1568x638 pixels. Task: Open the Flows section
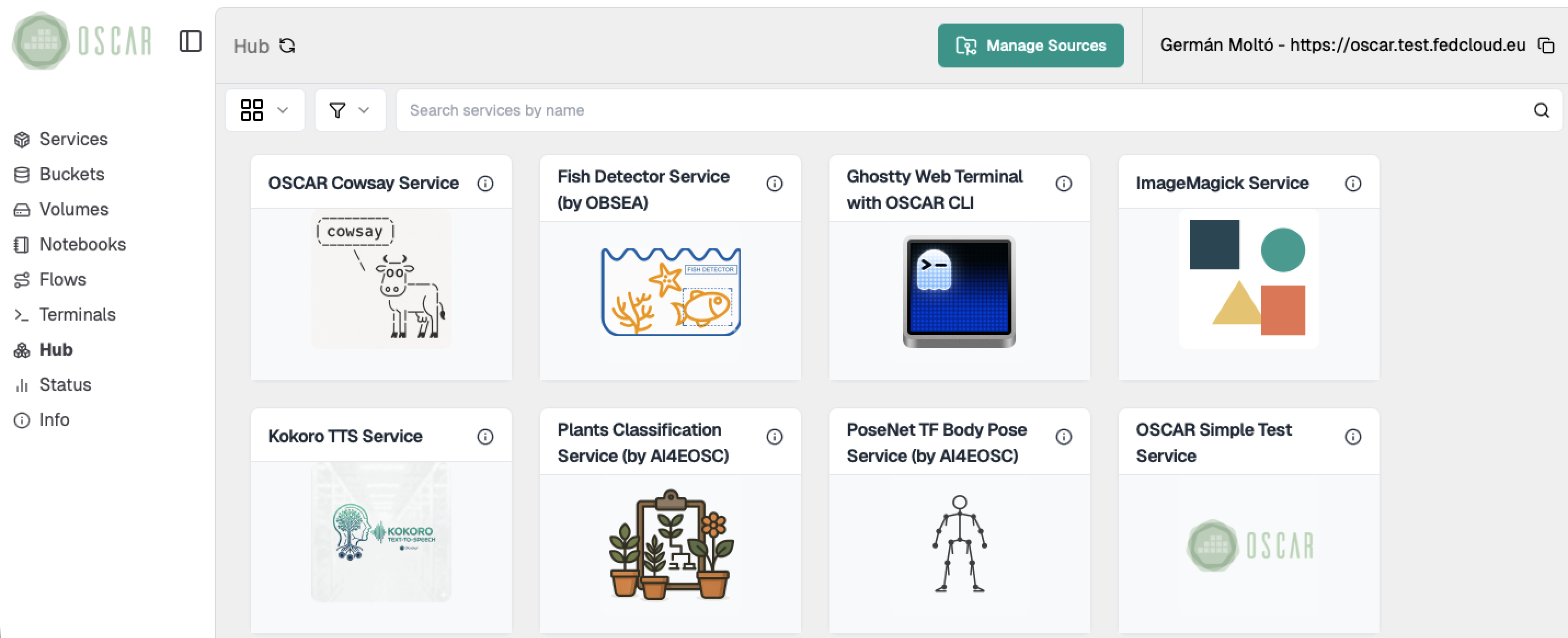[62, 280]
